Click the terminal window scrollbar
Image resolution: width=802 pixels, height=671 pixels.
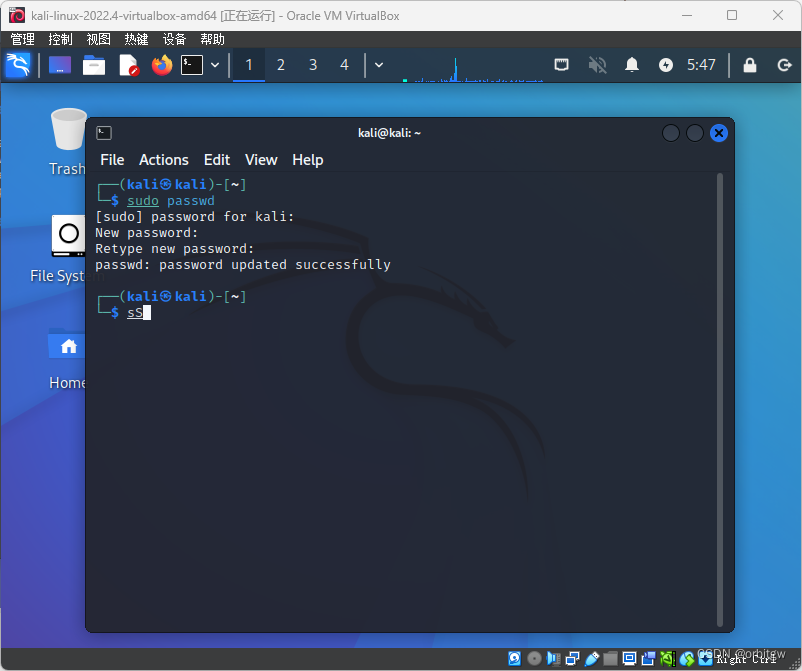(x=720, y=400)
